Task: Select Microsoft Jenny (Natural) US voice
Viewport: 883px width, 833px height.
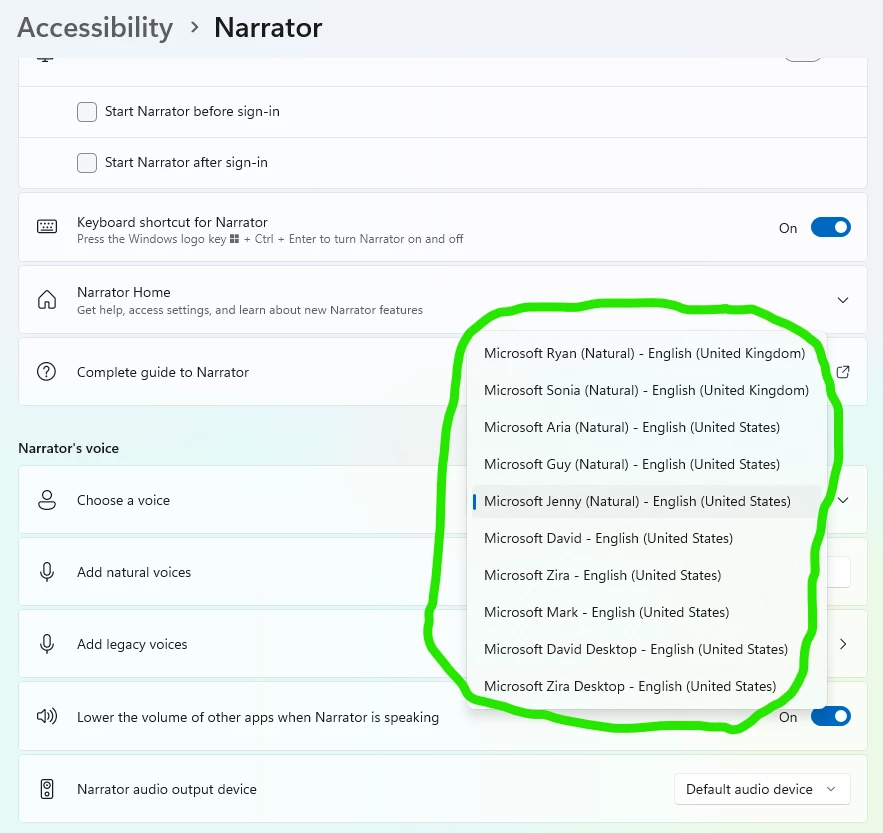Action: [x=646, y=501]
